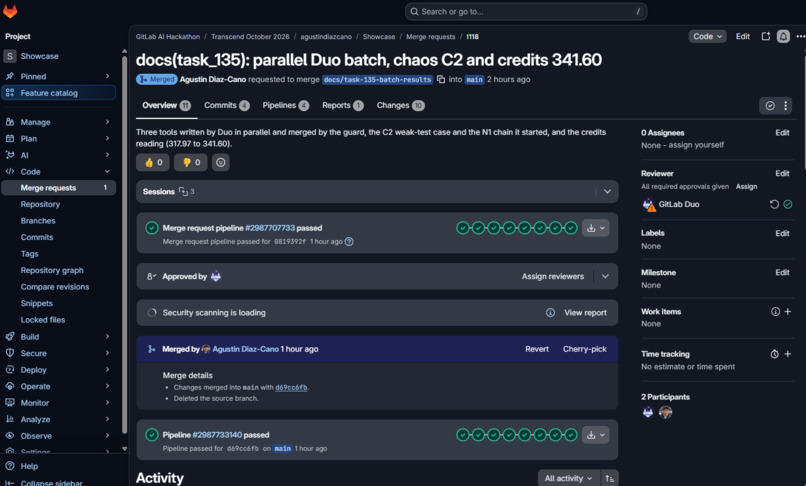Click Cherry-pick button

pos(584,349)
